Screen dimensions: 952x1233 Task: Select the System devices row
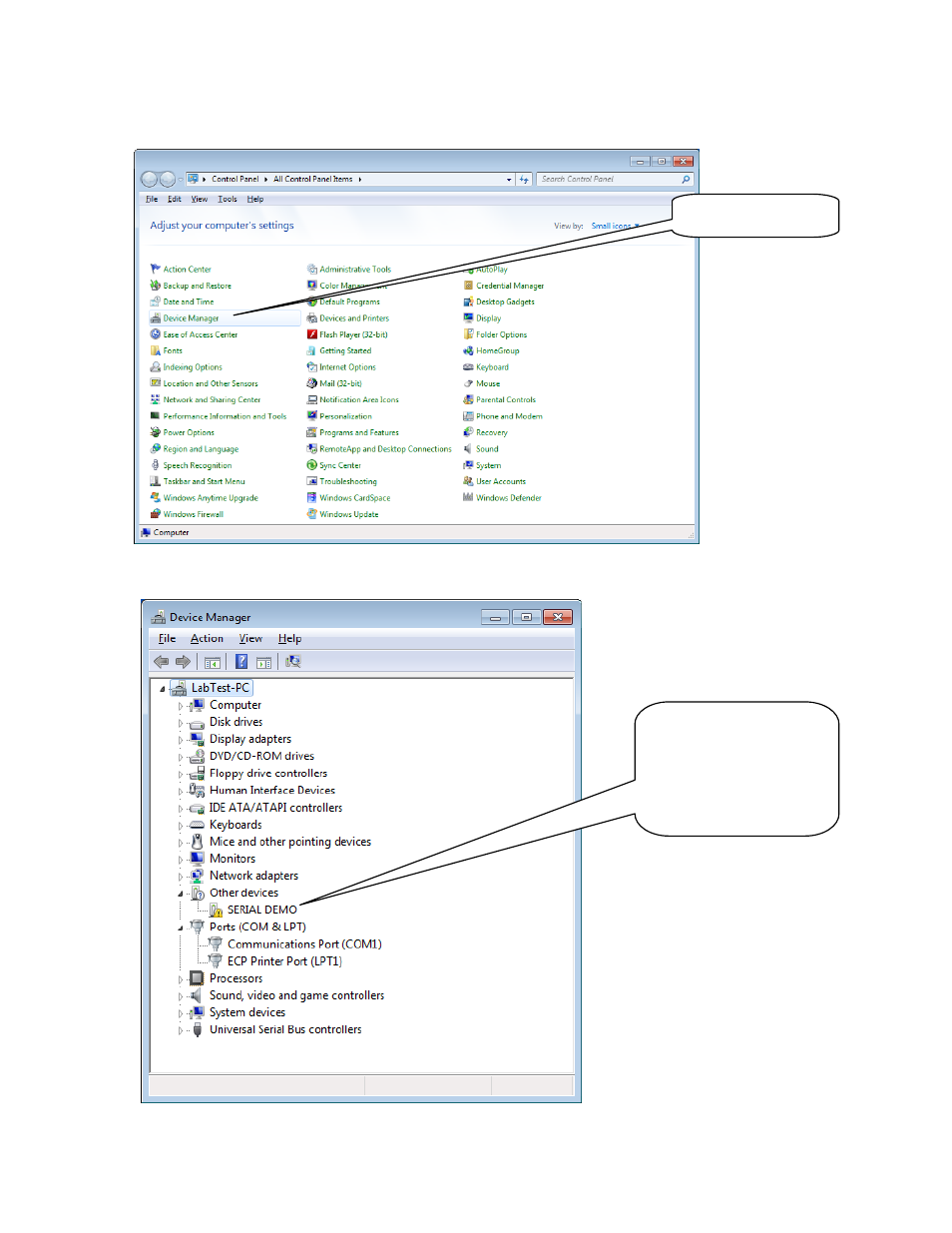(247, 1012)
